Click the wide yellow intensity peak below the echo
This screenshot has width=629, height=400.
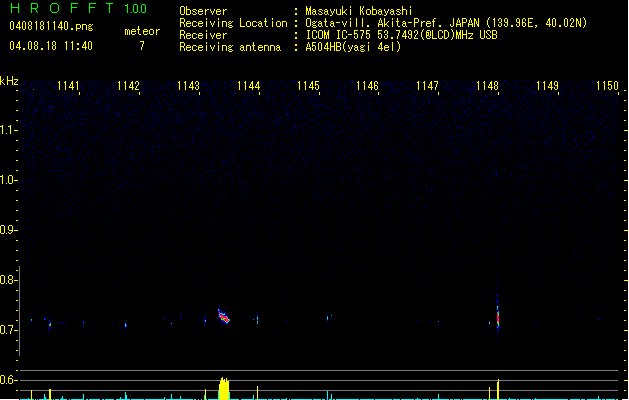(224, 388)
